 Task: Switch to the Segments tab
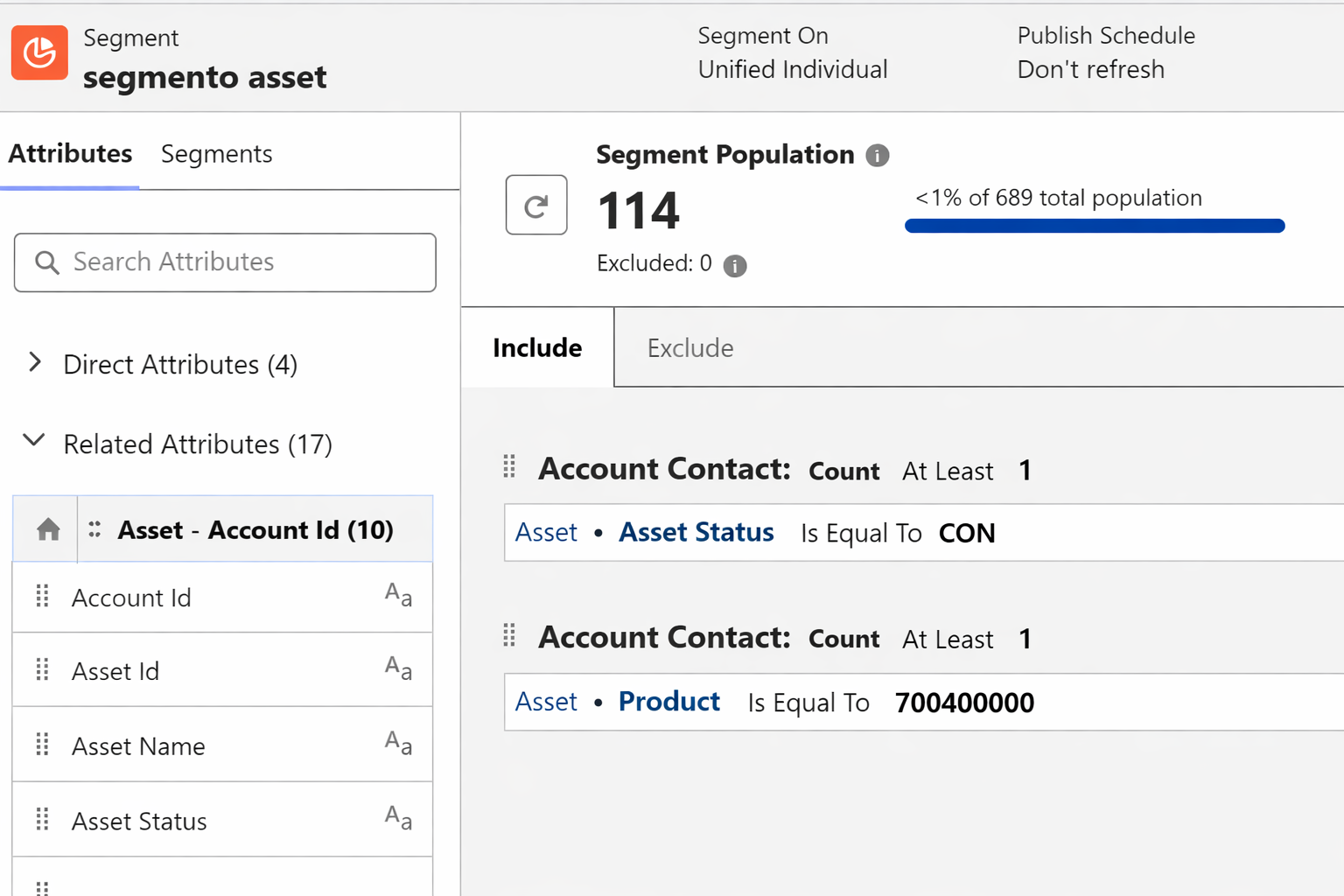216,154
